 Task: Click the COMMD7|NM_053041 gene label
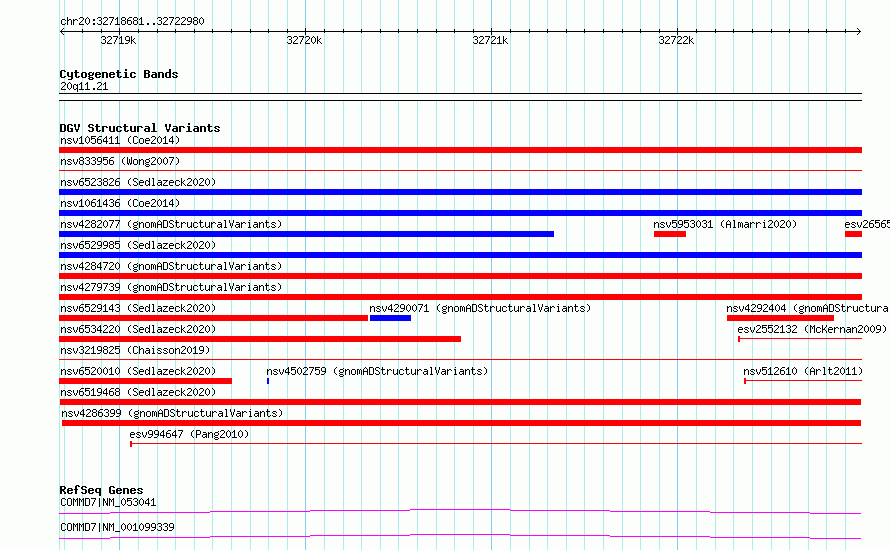tap(108, 502)
